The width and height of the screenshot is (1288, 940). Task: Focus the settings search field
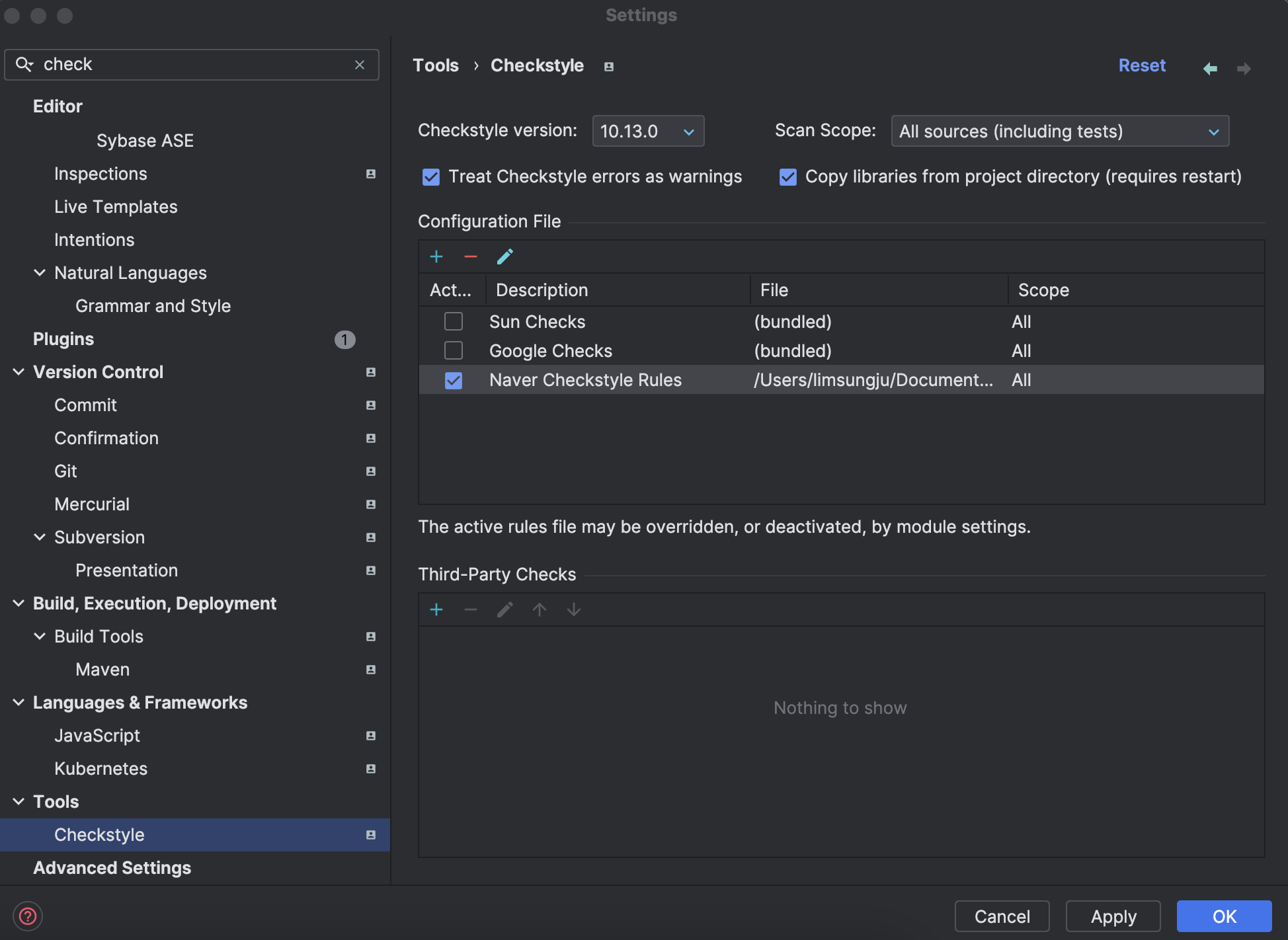(192, 65)
